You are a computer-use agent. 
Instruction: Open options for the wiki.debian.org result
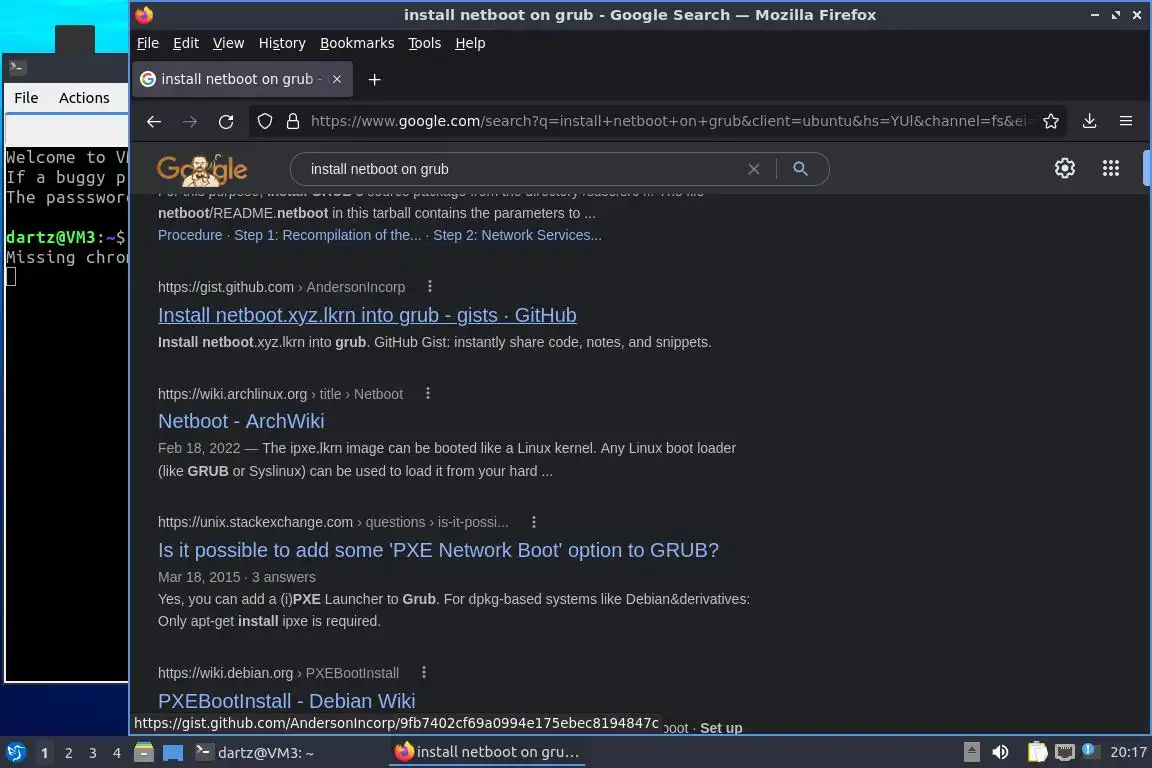coord(423,672)
